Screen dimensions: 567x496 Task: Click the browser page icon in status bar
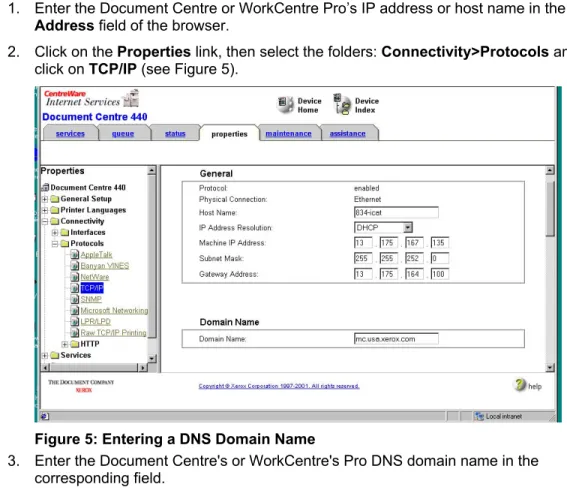coord(44,416)
